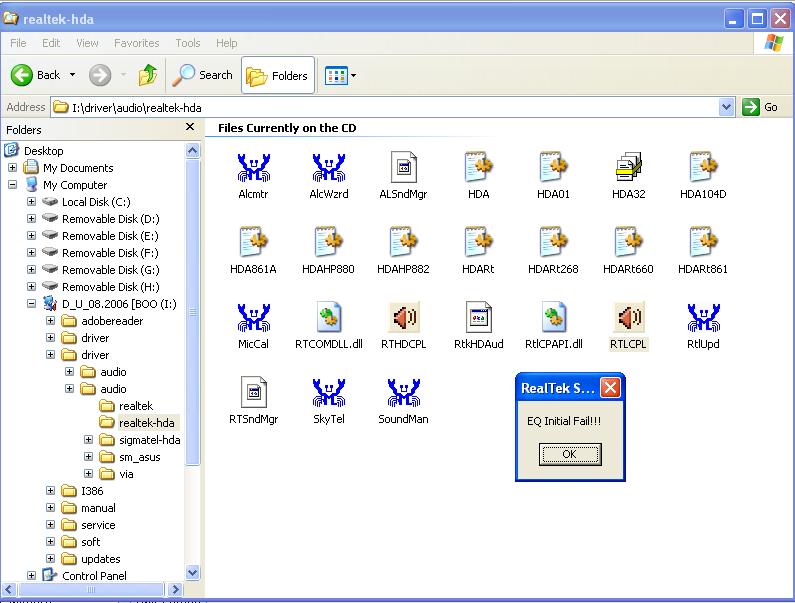Open the Search toolbar button

[x=202, y=75]
